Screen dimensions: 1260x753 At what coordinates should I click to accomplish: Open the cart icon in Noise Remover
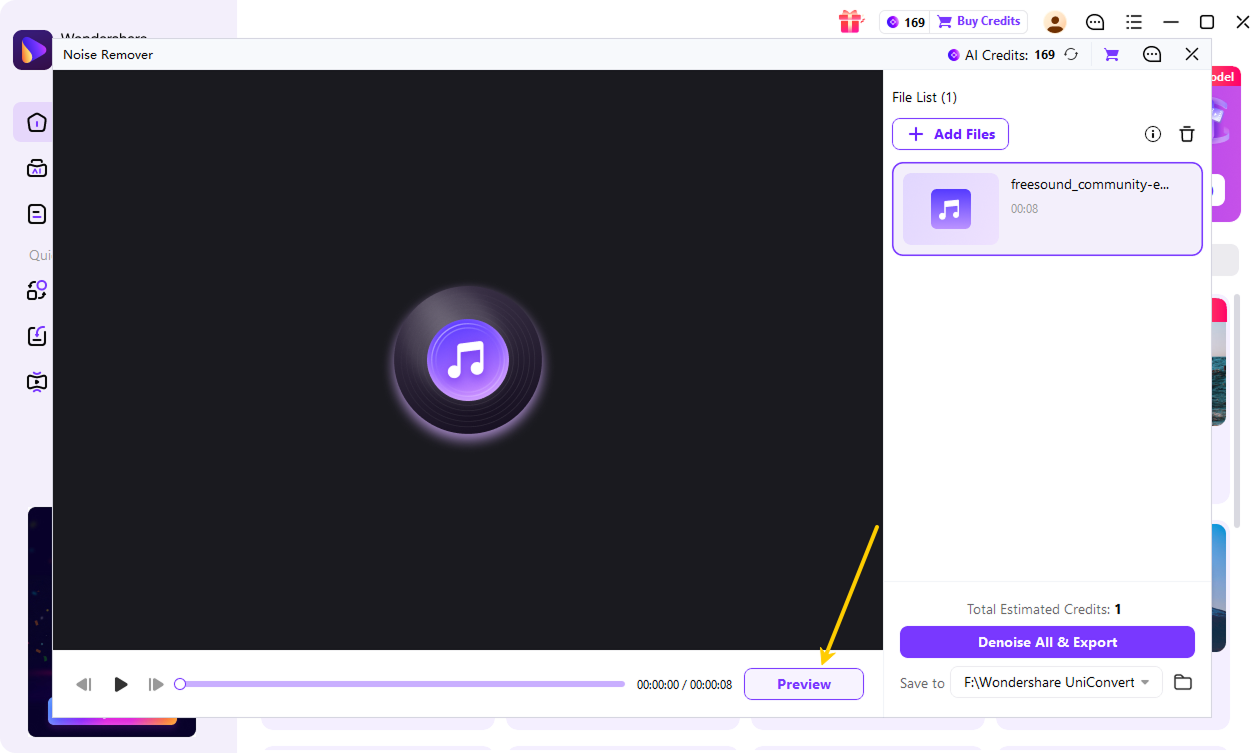(x=1111, y=55)
